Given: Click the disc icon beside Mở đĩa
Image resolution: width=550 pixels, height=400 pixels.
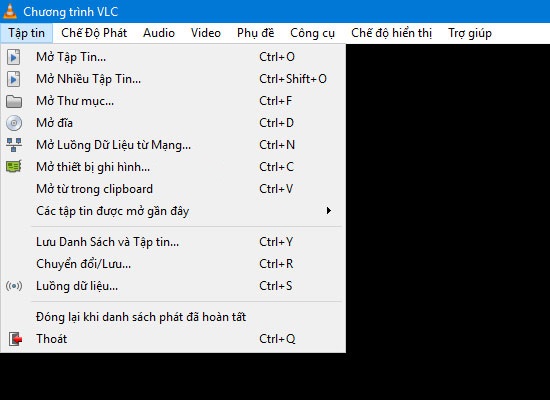Looking at the screenshot, I should (14, 123).
